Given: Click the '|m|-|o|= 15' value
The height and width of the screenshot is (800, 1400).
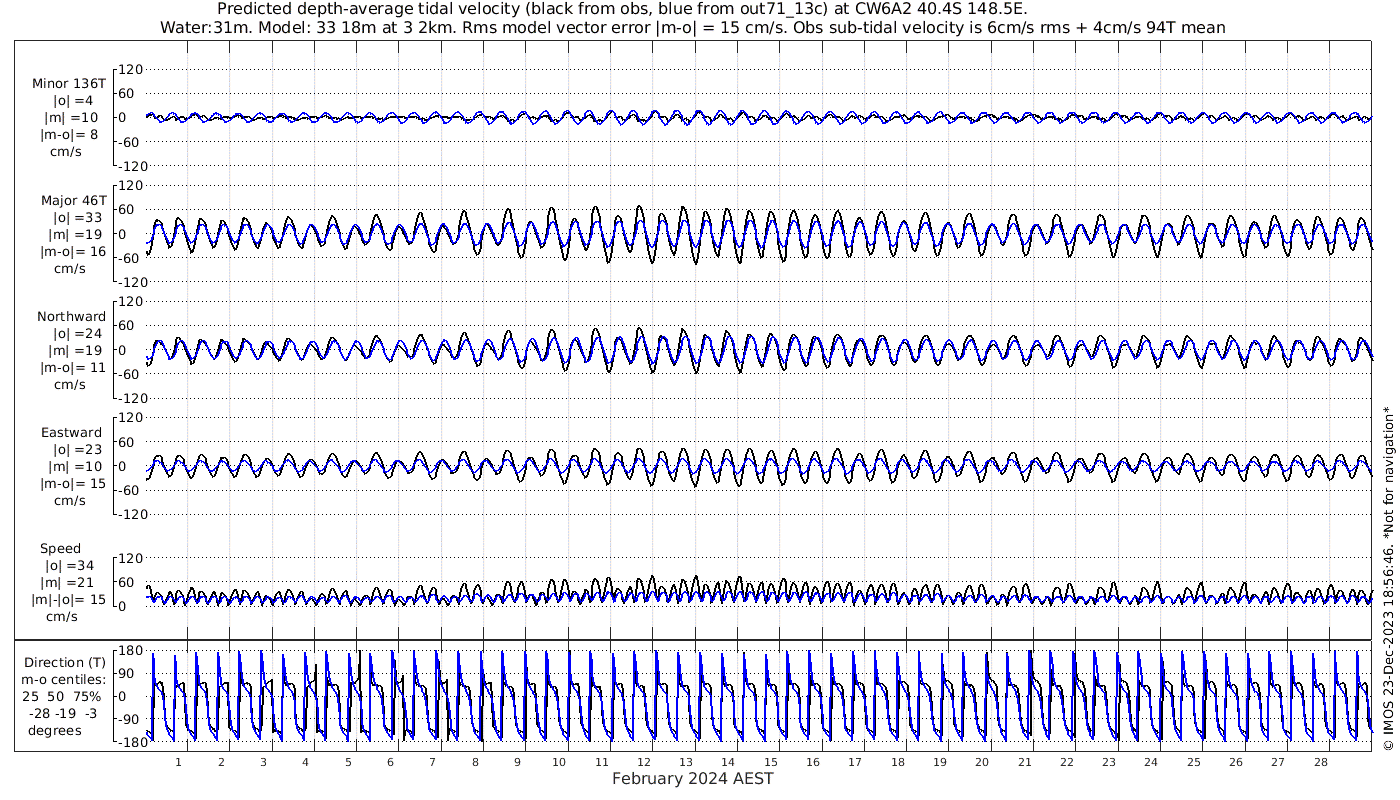Looking at the screenshot, I should [x=69, y=600].
